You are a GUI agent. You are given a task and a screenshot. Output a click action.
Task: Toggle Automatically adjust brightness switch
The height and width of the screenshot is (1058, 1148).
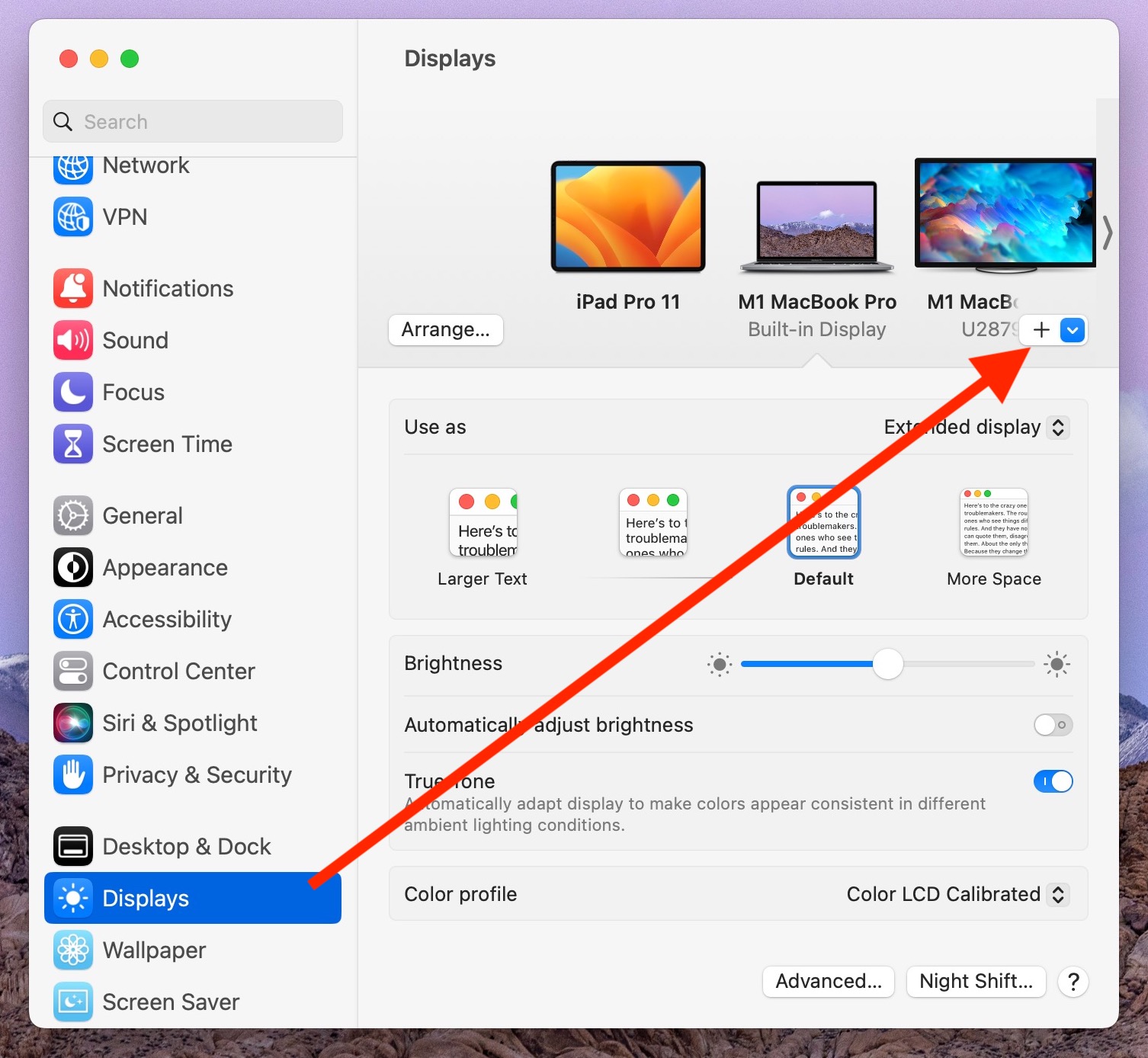[x=1053, y=725]
